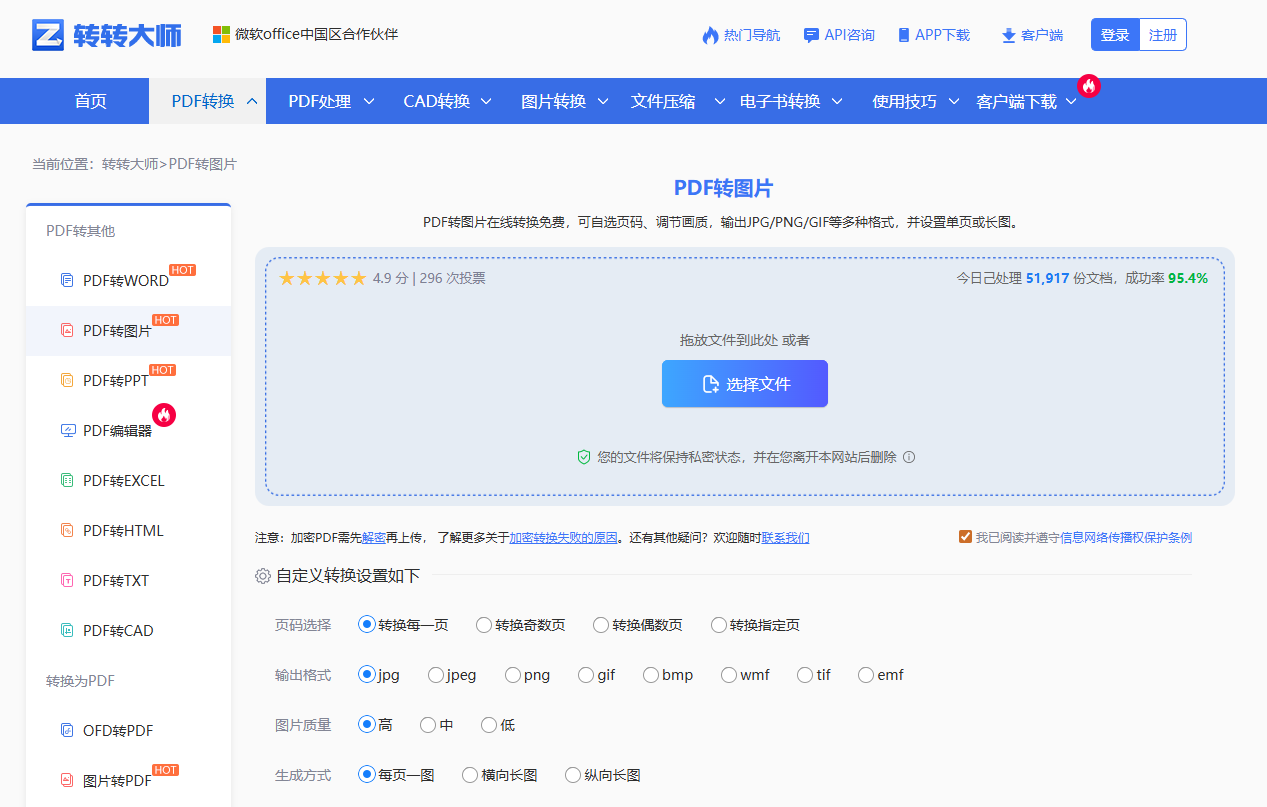1267x807 pixels.
Task: Click the PDF转图片 icon in sidebar
Action: click(x=68, y=330)
